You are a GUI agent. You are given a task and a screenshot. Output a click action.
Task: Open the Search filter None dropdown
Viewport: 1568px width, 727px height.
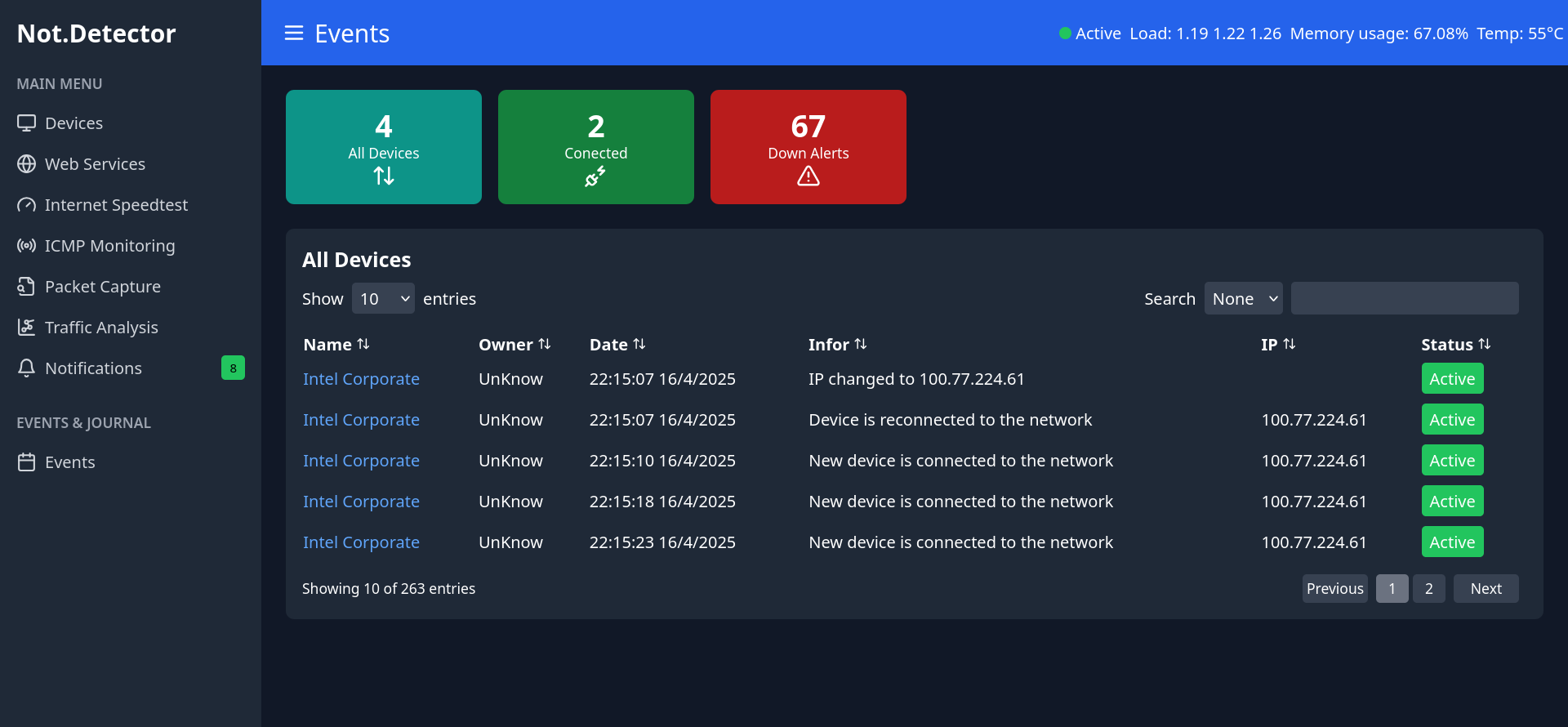1243,298
